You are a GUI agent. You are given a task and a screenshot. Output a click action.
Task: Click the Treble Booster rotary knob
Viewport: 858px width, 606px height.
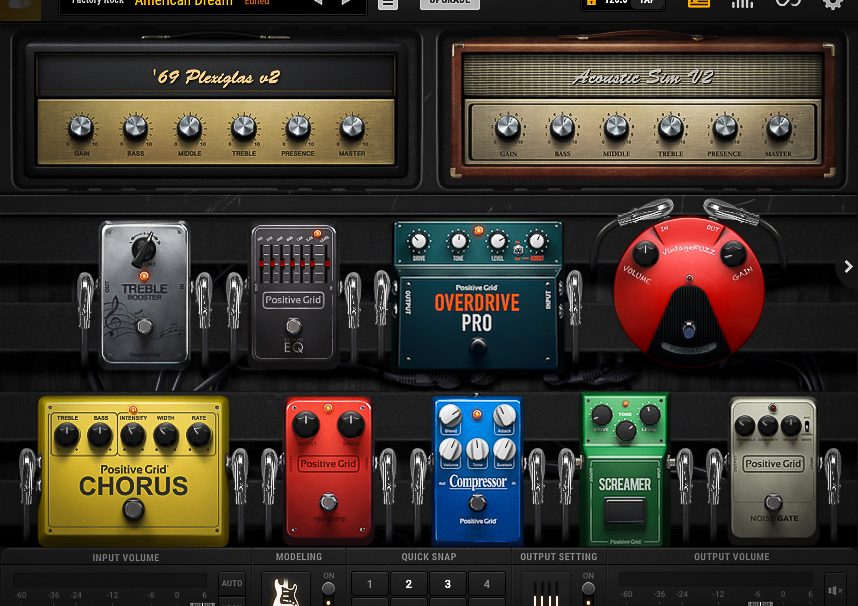click(x=144, y=250)
